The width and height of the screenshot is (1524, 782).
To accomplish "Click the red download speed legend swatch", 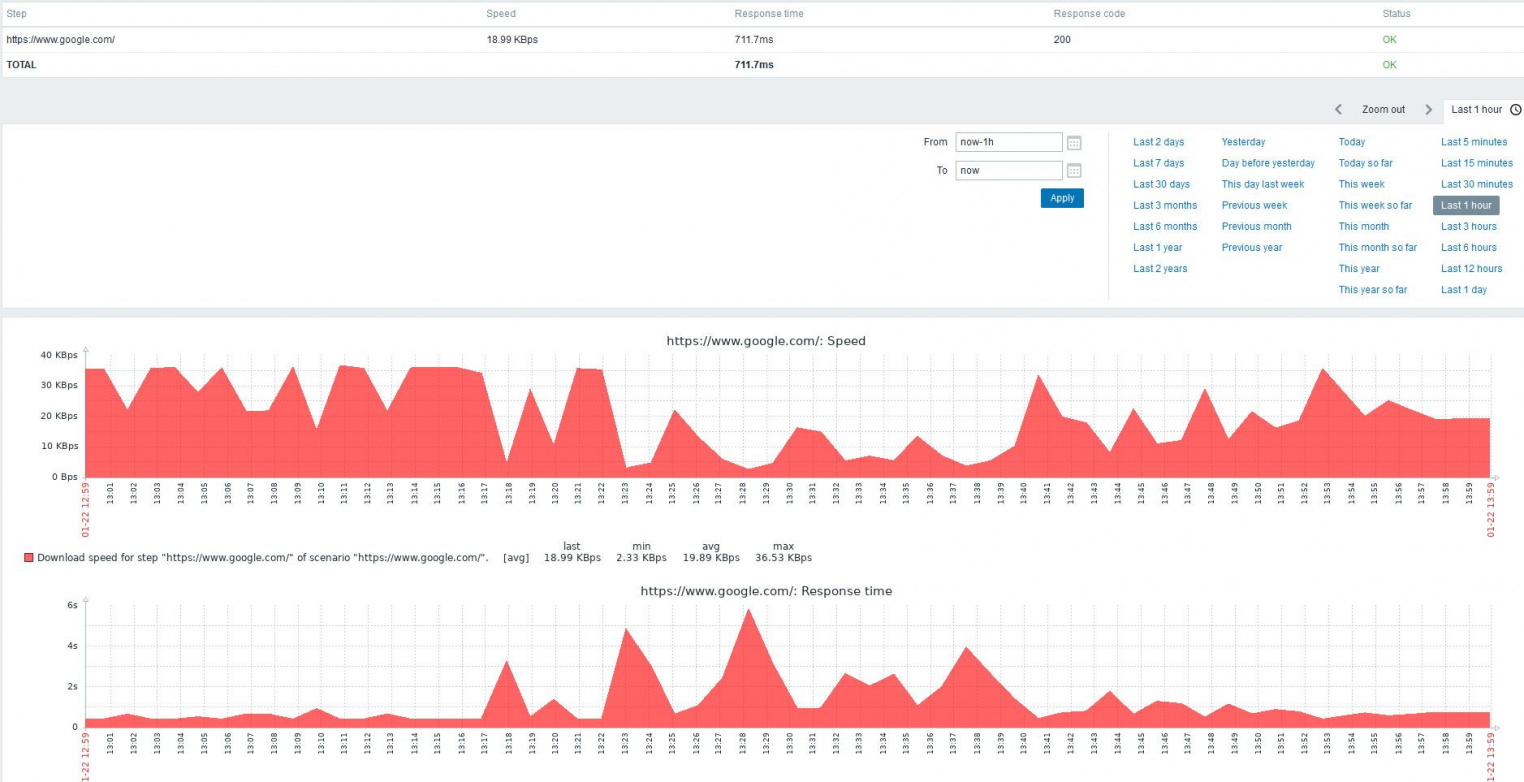I will click(x=29, y=558).
